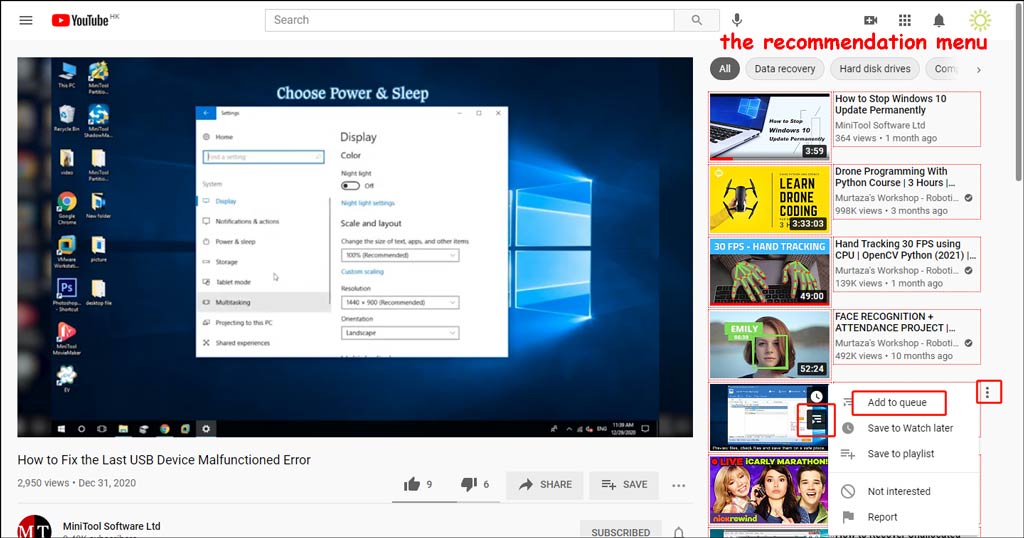Click the watch later clock overlay on thumbnail
This screenshot has width=1024, height=538.
[816, 396]
